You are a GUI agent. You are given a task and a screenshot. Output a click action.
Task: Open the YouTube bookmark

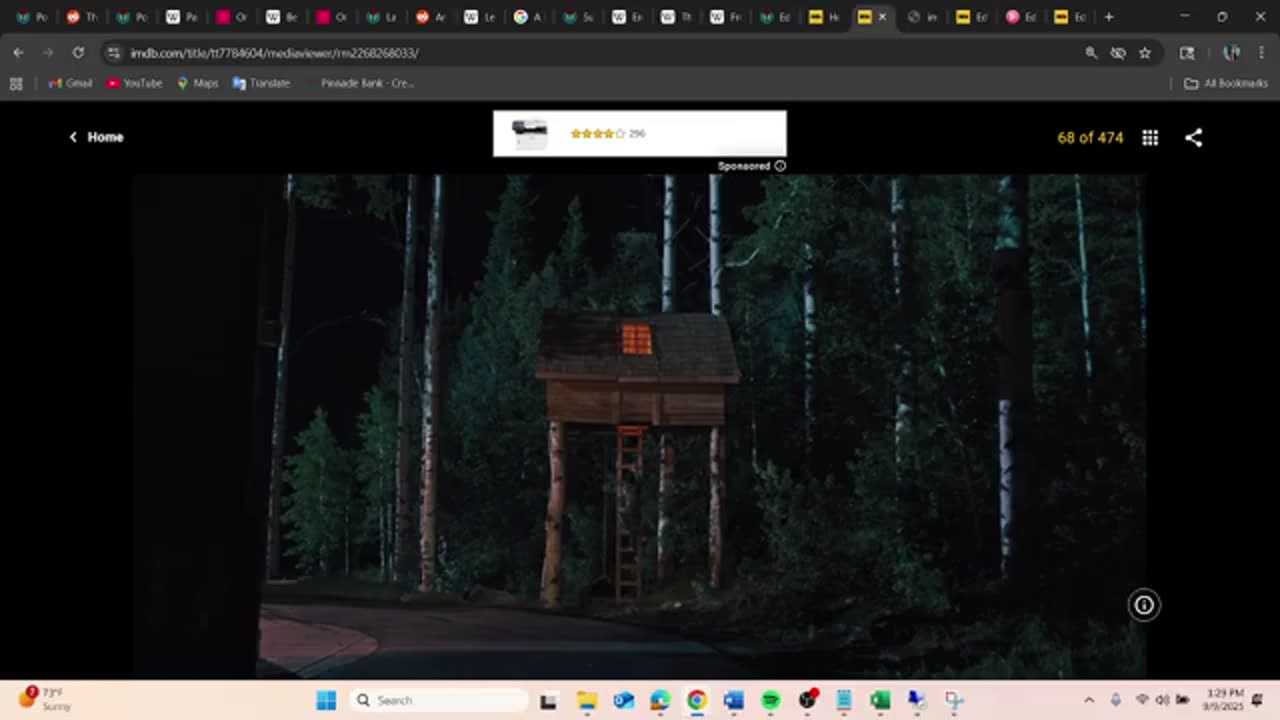[134, 83]
